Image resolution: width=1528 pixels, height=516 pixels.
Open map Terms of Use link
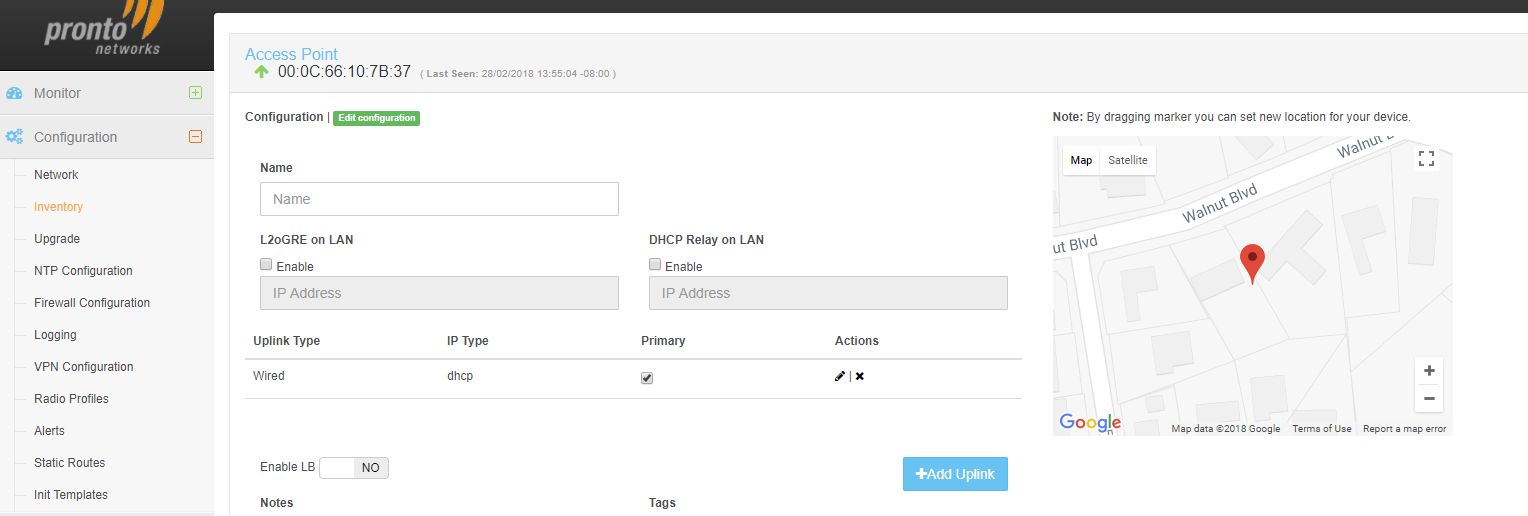pyautogui.click(x=1322, y=429)
